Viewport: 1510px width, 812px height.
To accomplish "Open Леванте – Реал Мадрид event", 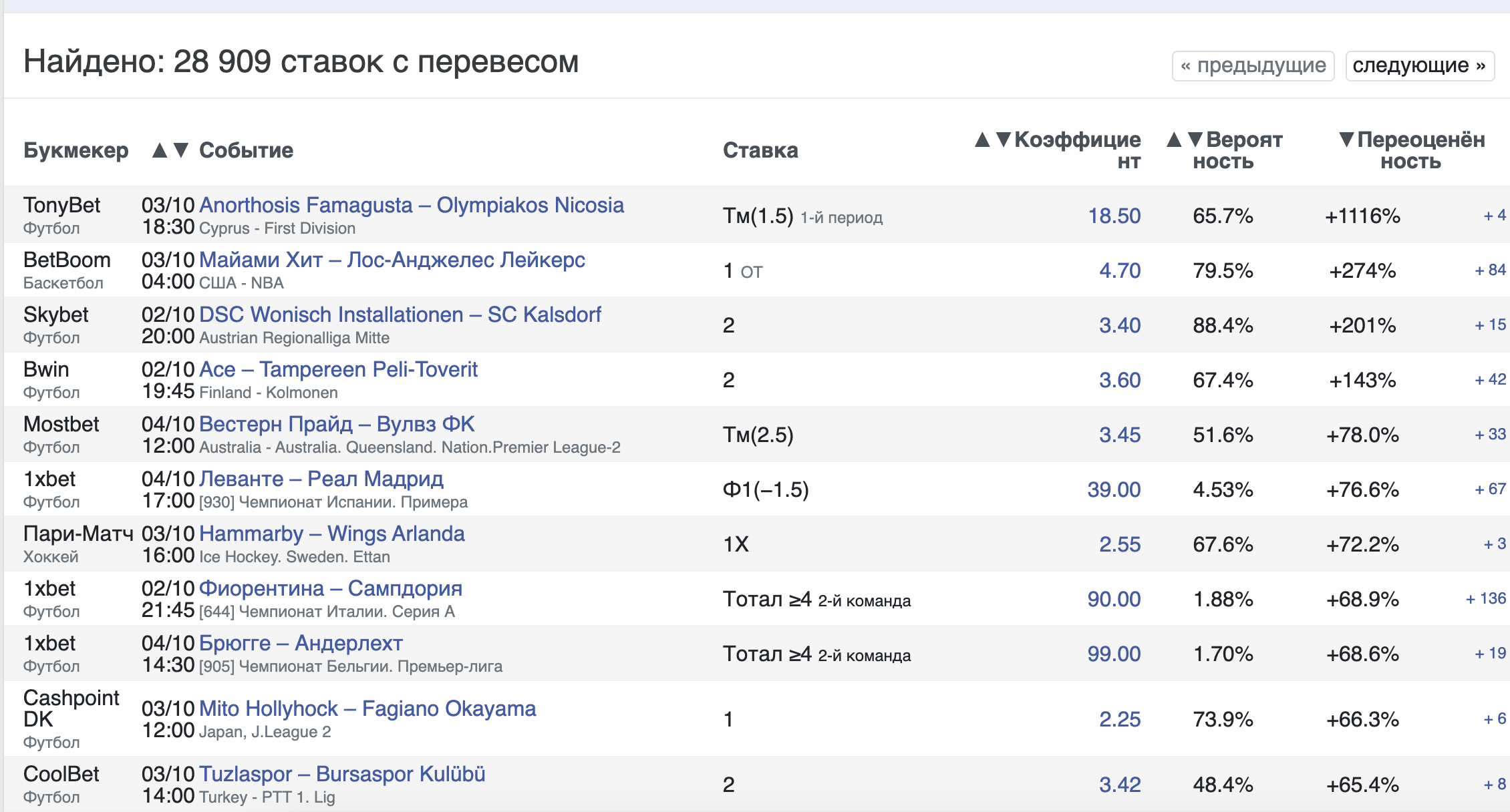I will (321, 479).
